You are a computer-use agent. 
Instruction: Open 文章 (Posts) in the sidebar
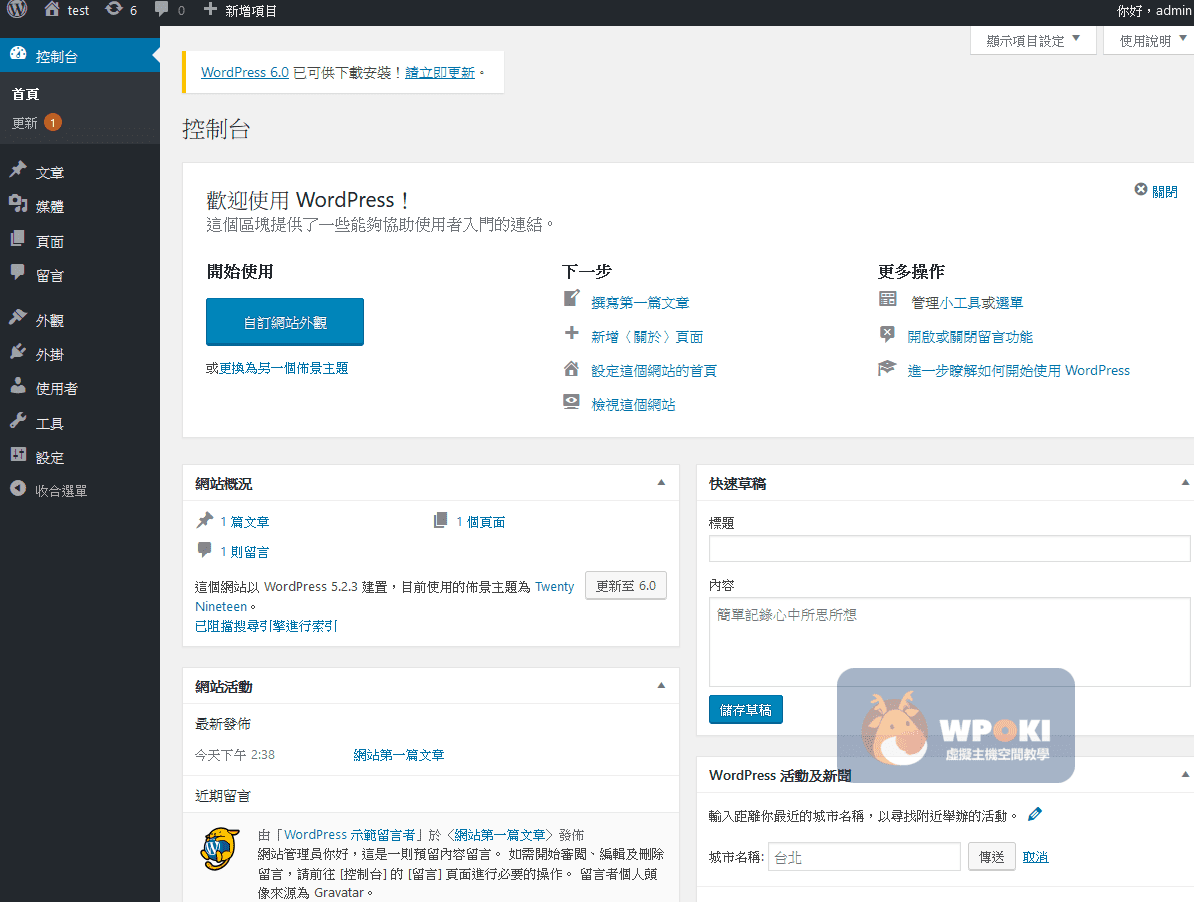coord(49,172)
